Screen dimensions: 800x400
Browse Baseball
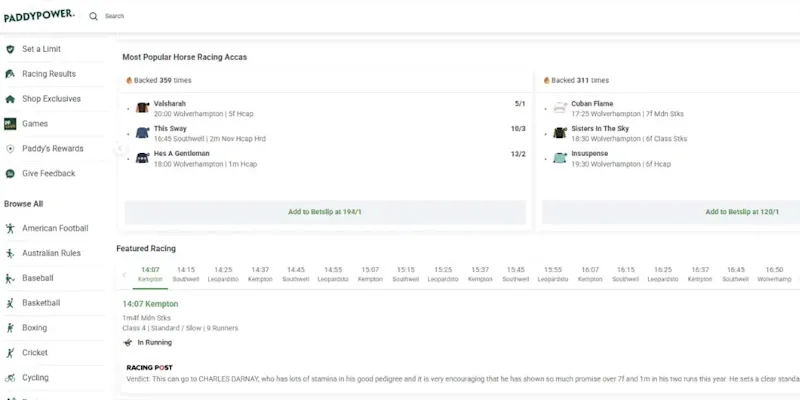(x=38, y=279)
